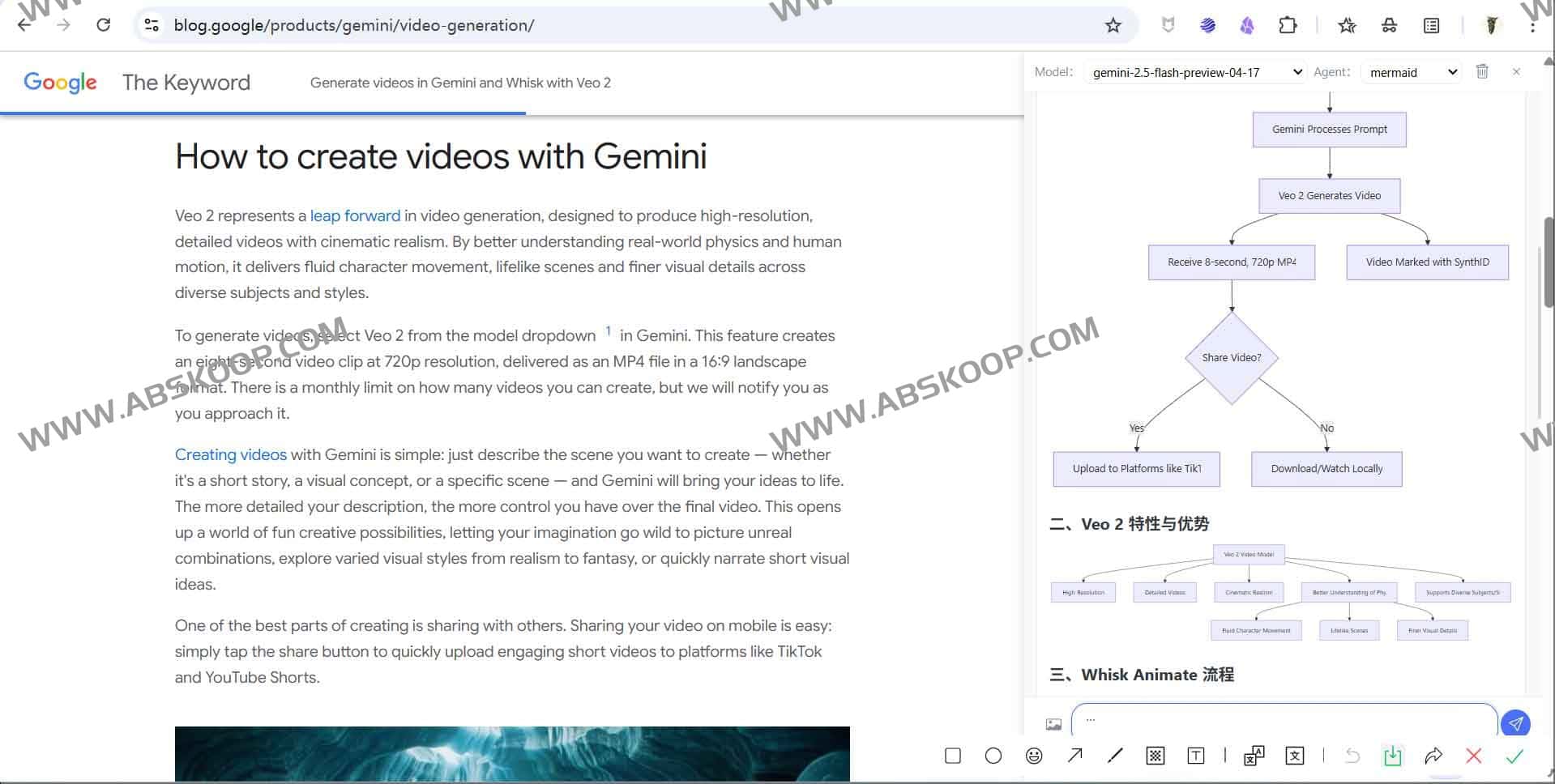Download the captured screenshot
The width and height of the screenshot is (1555, 784).
click(x=1393, y=756)
